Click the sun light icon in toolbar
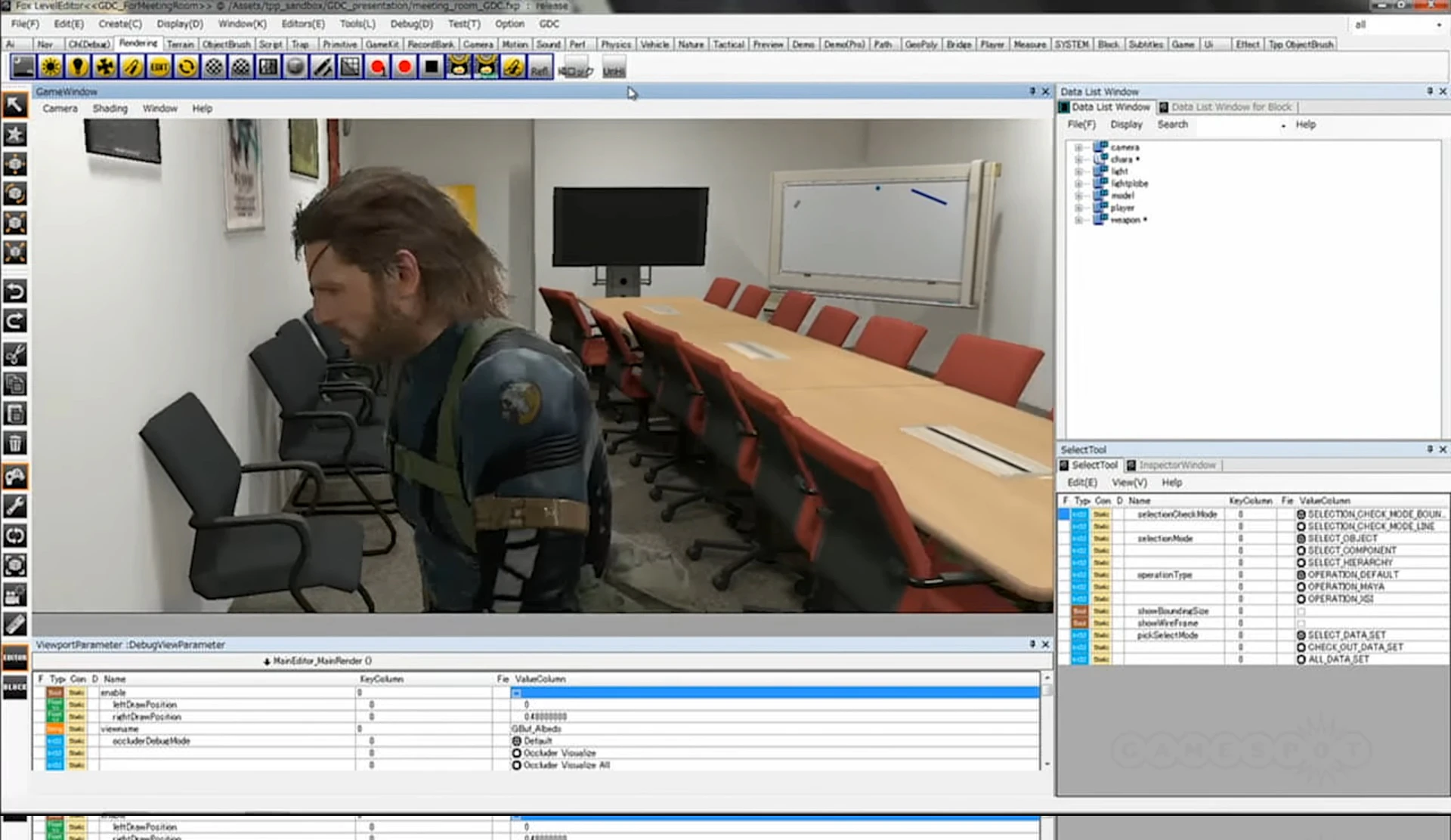The image size is (1451, 840). click(x=51, y=67)
